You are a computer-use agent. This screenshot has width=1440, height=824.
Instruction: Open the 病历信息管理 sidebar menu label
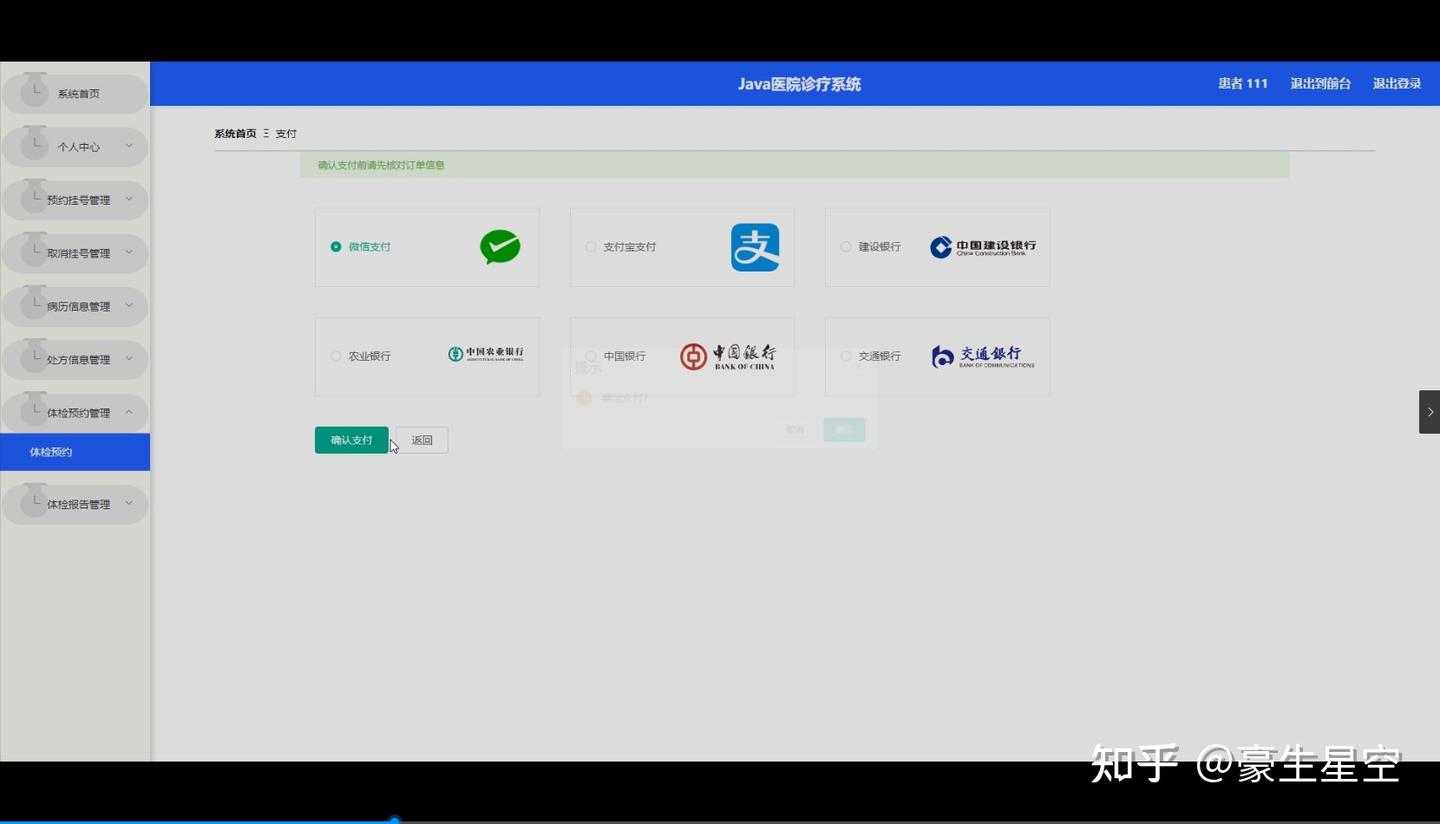(79, 306)
